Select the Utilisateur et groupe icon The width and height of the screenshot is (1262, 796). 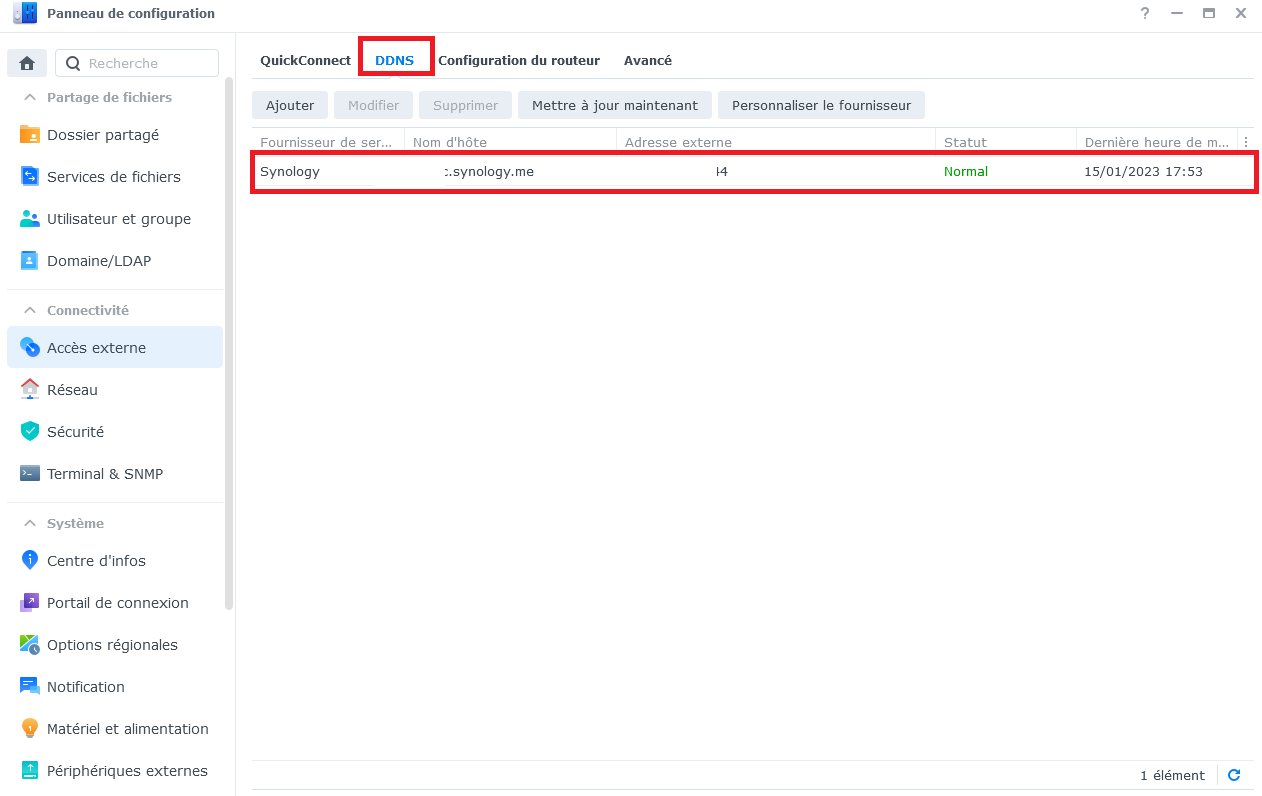(x=30, y=219)
